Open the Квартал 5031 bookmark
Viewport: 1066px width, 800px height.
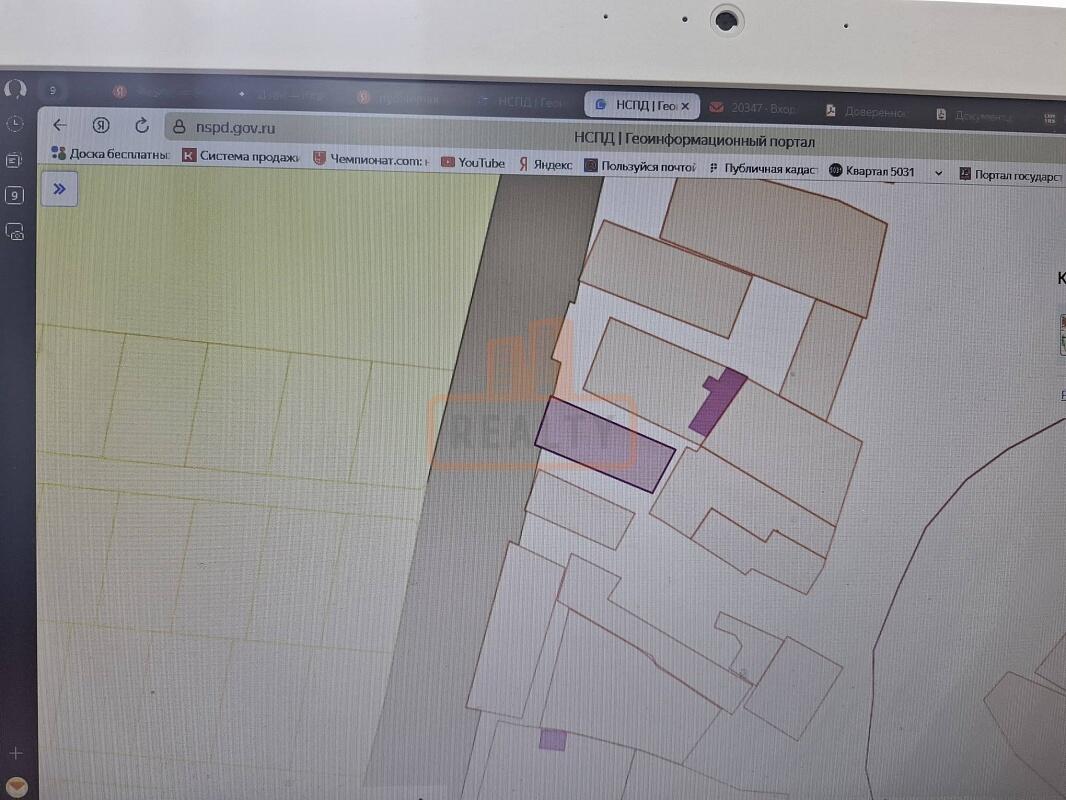point(871,171)
